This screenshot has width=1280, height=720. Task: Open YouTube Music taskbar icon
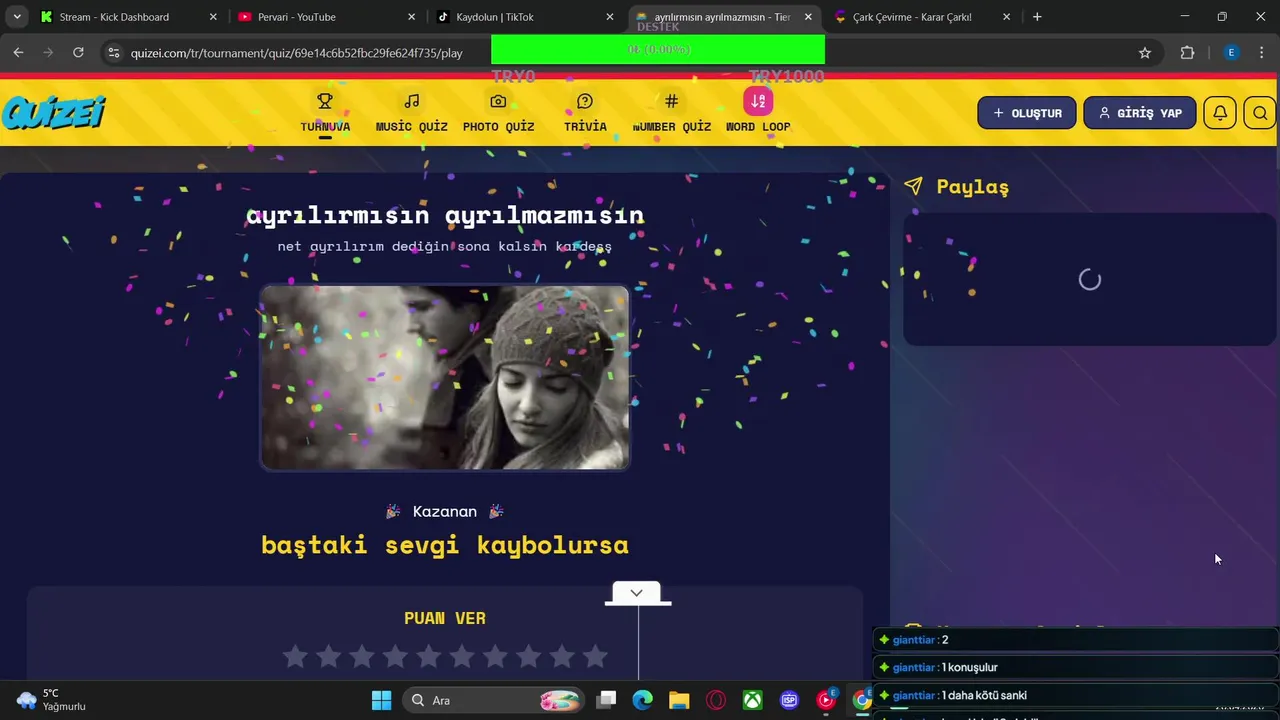pyautogui.click(x=826, y=700)
